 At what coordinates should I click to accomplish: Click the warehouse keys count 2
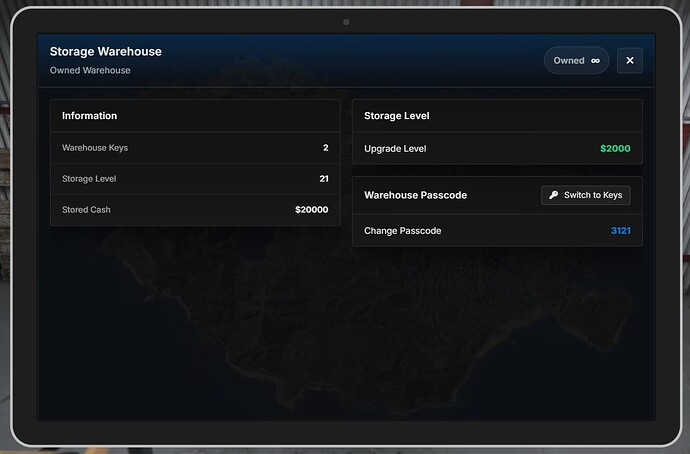tap(326, 148)
